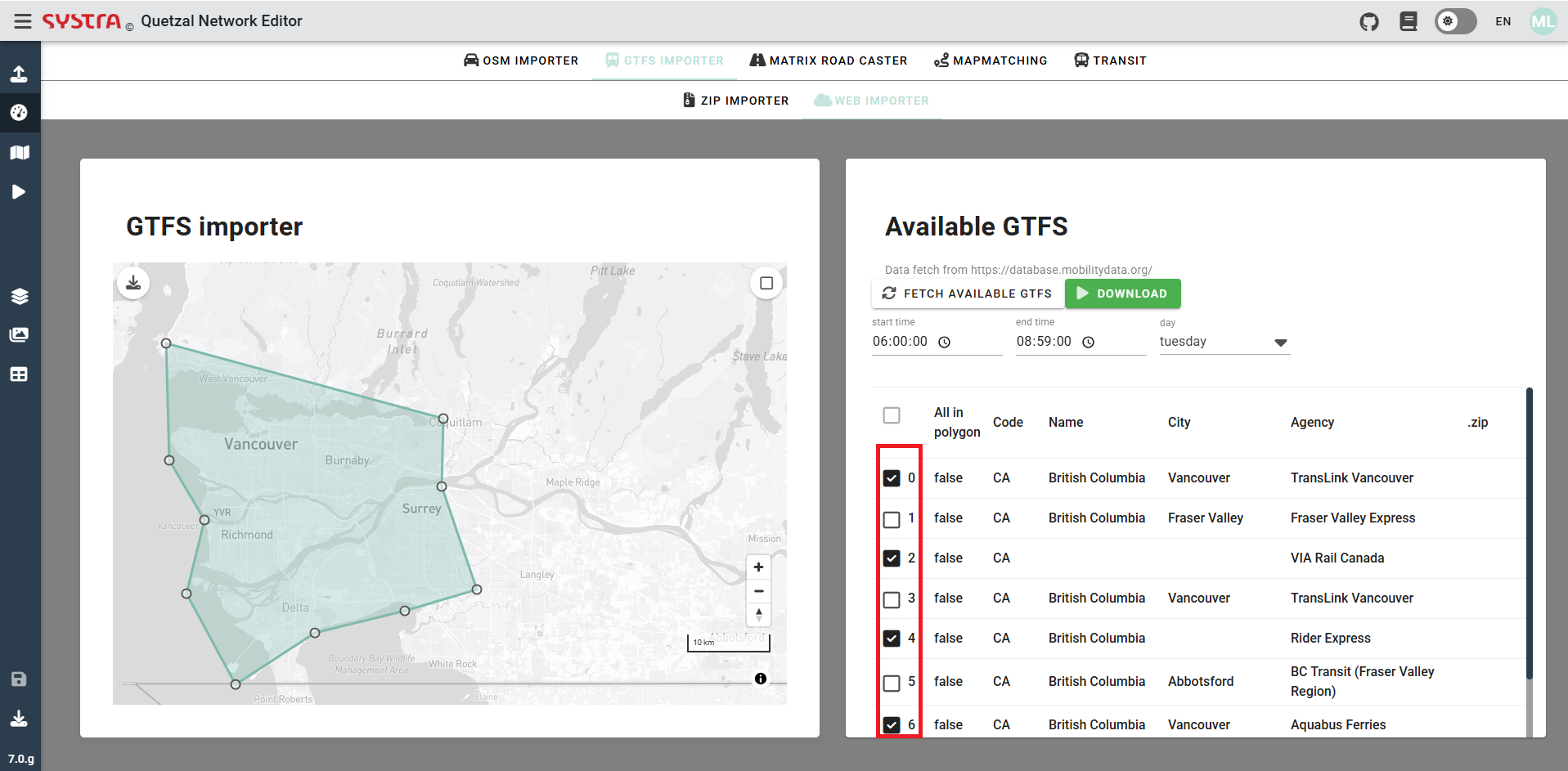The width and height of the screenshot is (1568, 771).
Task: Click the .zip column header
Action: click(x=1477, y=422)
